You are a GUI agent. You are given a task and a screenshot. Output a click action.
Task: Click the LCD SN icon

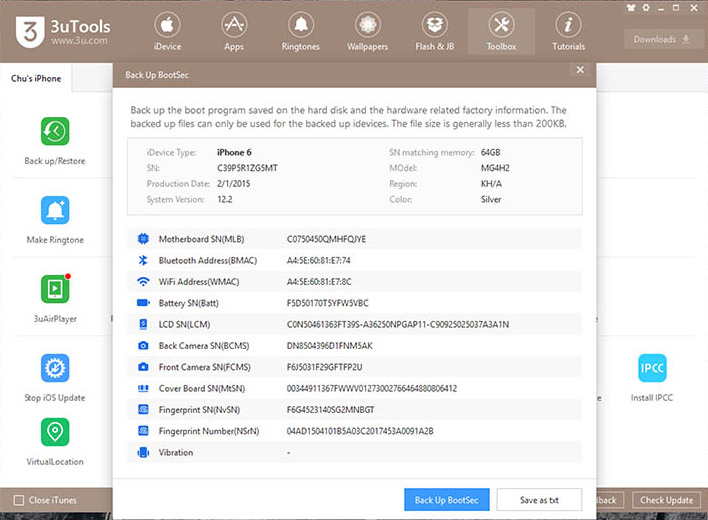pyautogui.click(x=143, y=324)
